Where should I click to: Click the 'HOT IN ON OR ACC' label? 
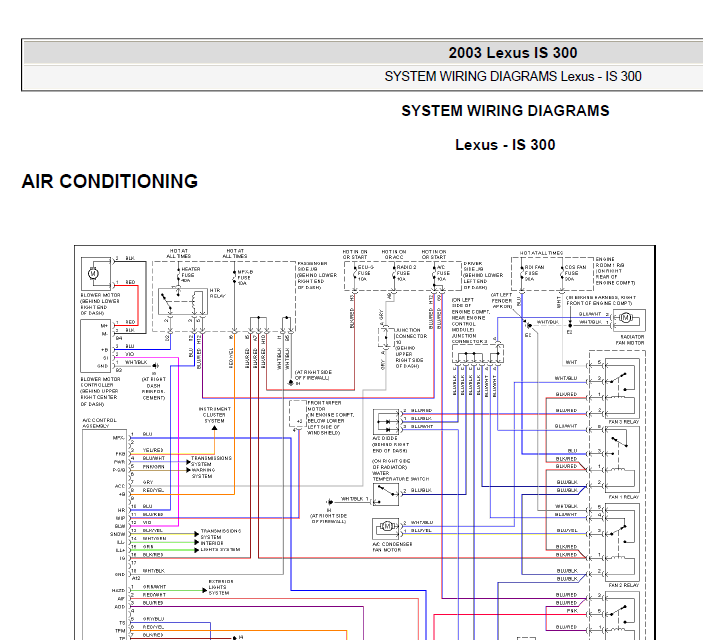pos(394,254)
